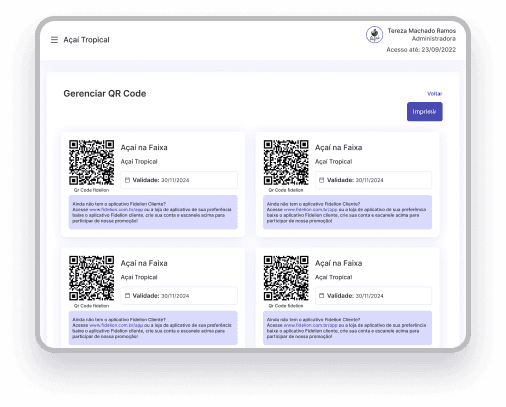The width and height of the screenshot is (506, 407).
Task: Click calendar icon in bottom-left card Validade field
Action: [x=127, y=296]
